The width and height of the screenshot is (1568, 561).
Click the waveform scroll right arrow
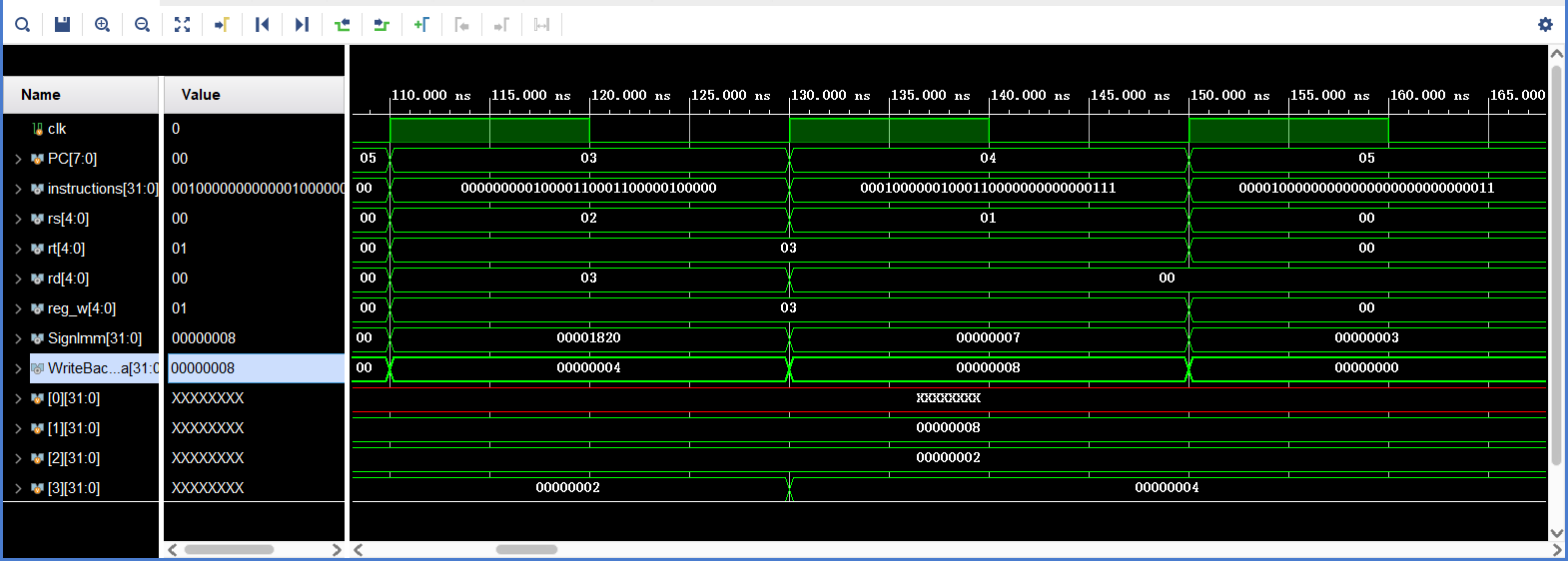coord(1556,550)
